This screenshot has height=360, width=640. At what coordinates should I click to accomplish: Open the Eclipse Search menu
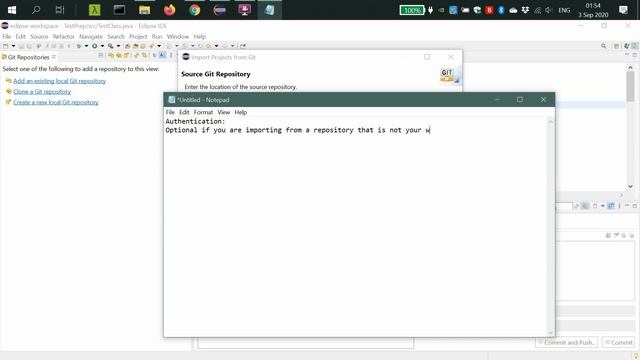click(116, 37)
